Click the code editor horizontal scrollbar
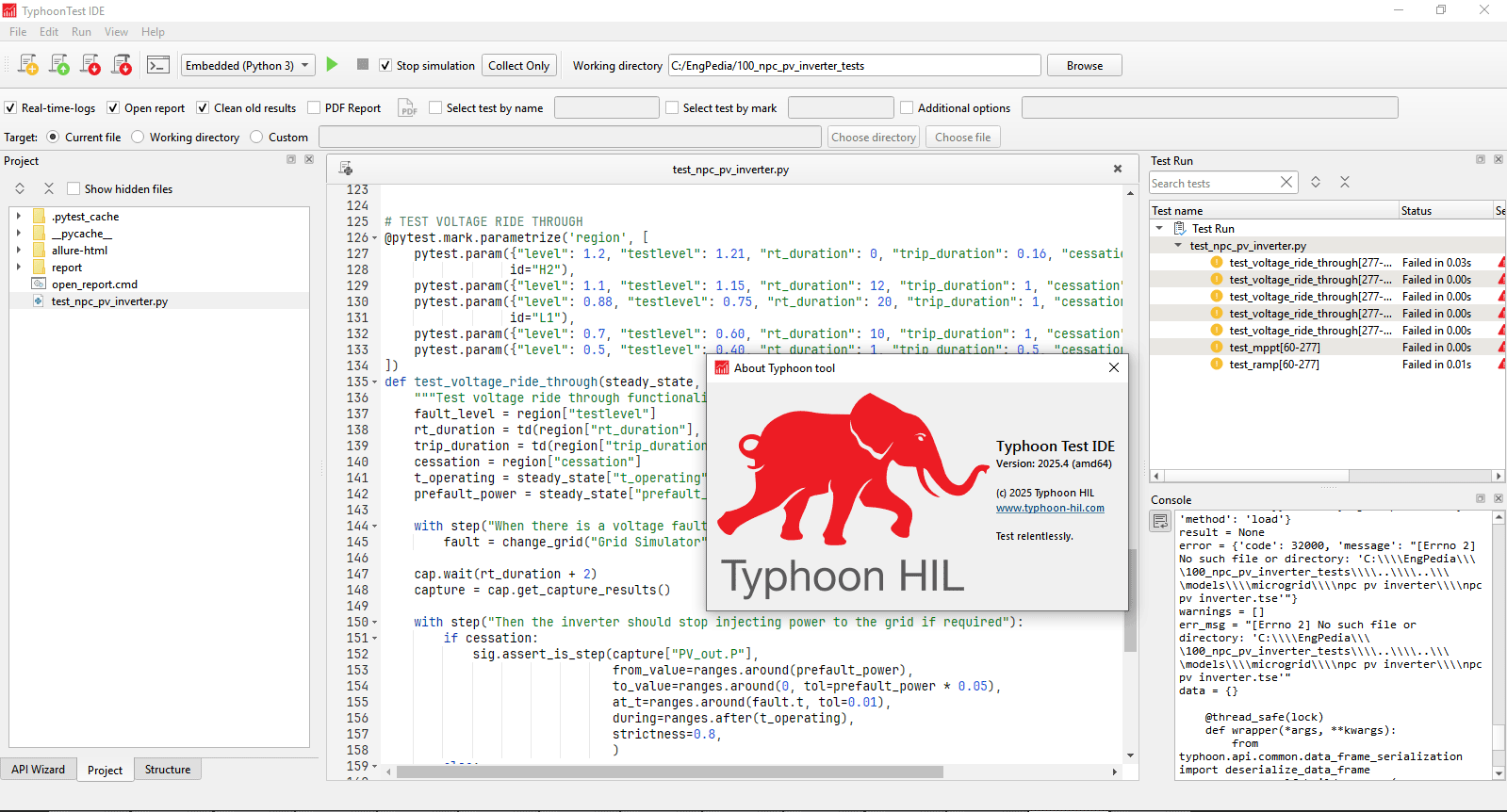 (x=669, y=772)
